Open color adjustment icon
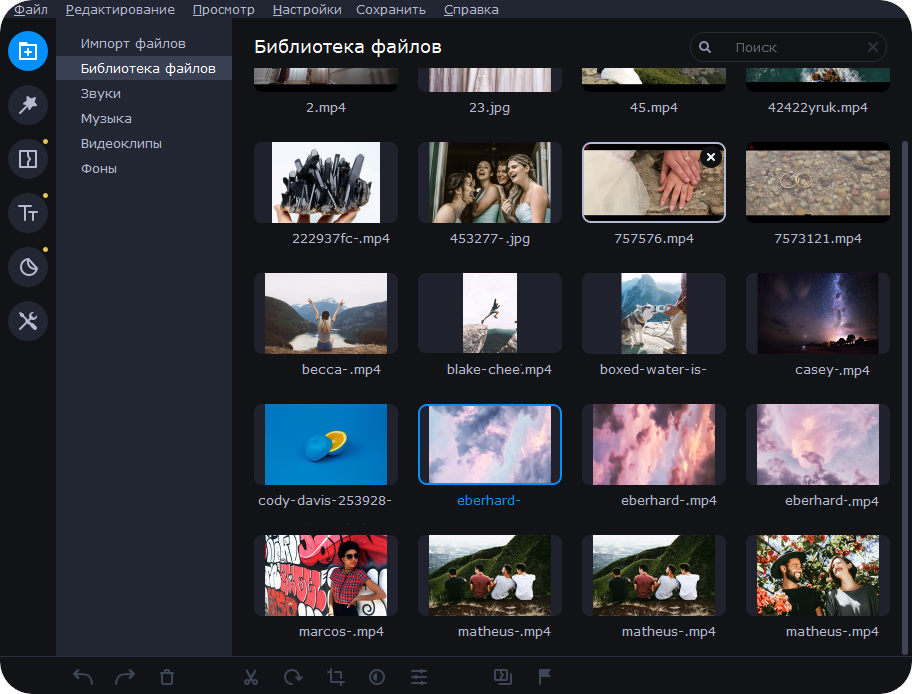Viewport: 912px width, 694px height. pos(377,677)
